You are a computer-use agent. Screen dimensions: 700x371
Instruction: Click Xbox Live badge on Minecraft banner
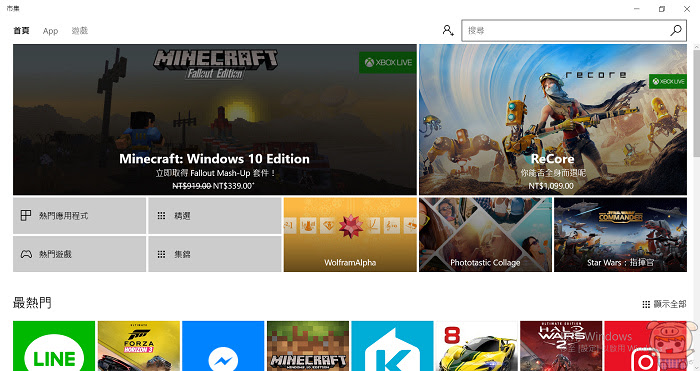click(388, 63)
